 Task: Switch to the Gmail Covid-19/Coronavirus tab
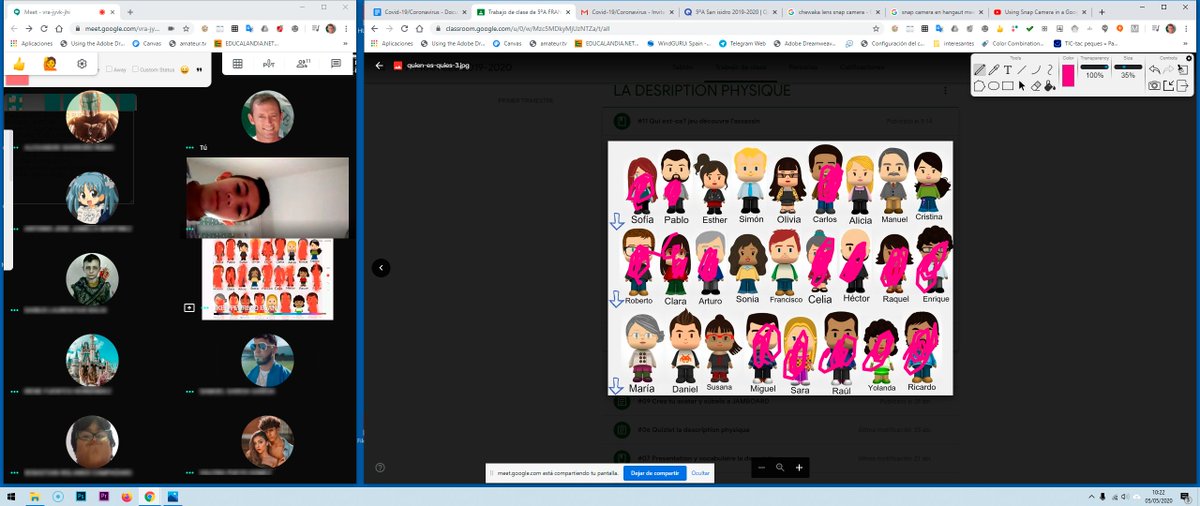(x=627, y=12)
